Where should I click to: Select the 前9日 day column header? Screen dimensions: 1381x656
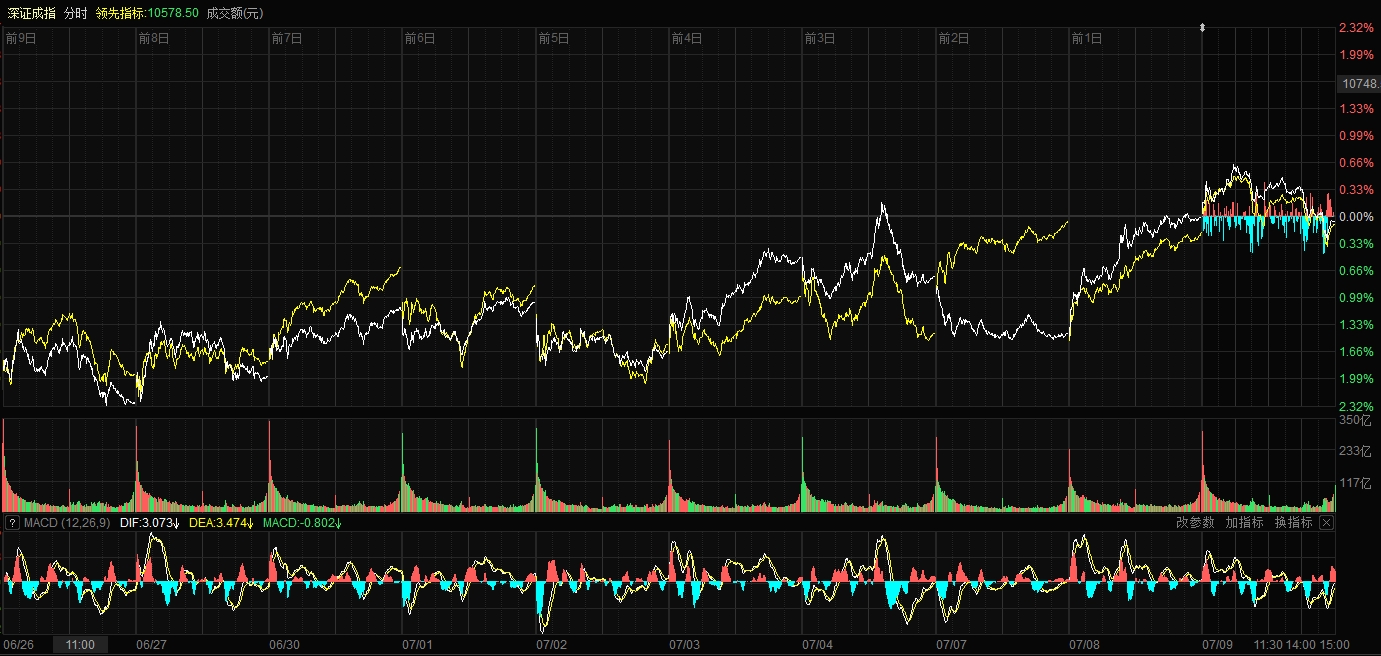21,38
